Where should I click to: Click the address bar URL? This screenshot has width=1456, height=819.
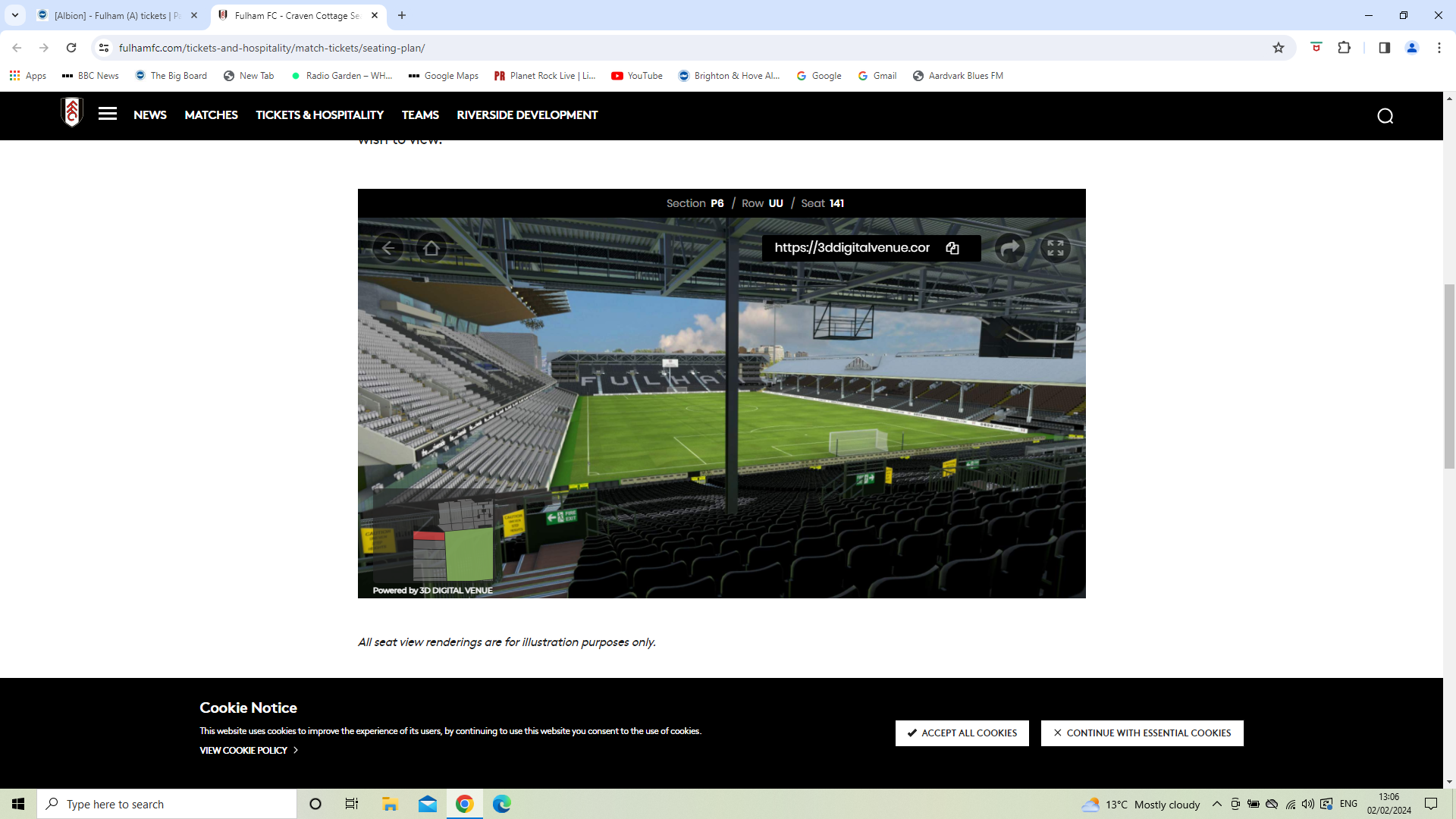click(x=271, y=48)
